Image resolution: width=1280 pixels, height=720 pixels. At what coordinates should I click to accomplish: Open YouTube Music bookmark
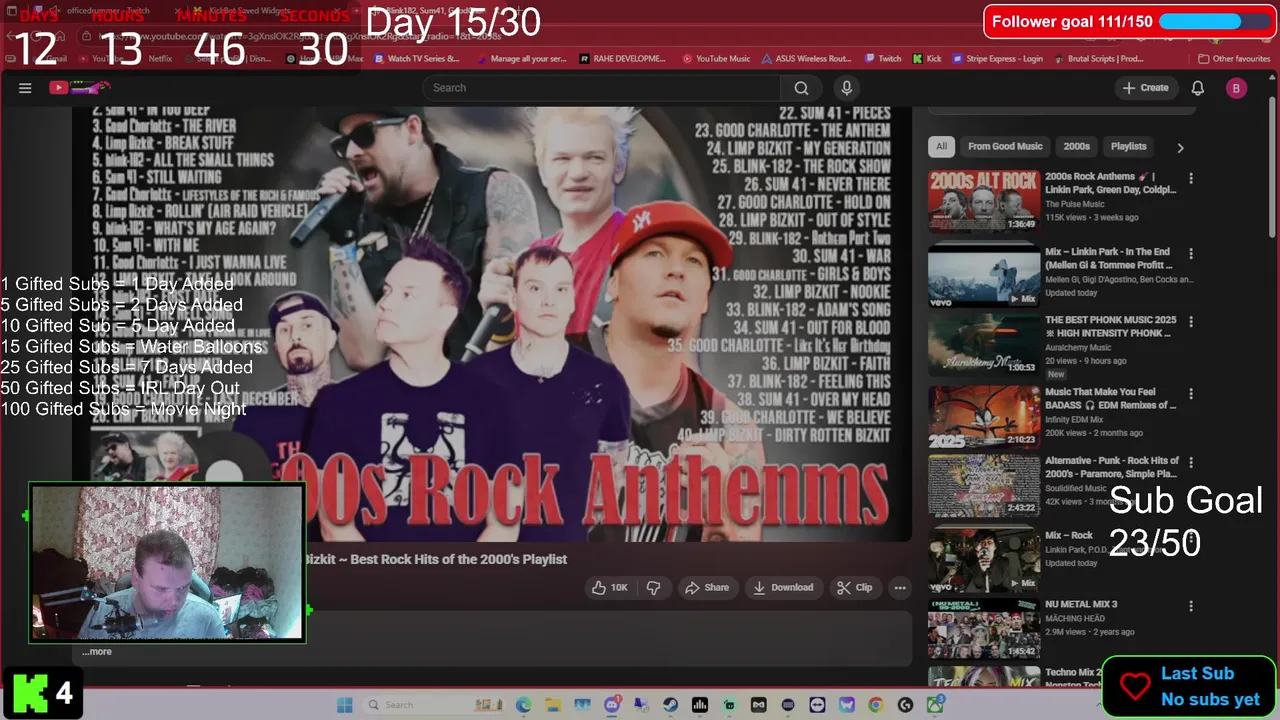[x=715, y=59]
